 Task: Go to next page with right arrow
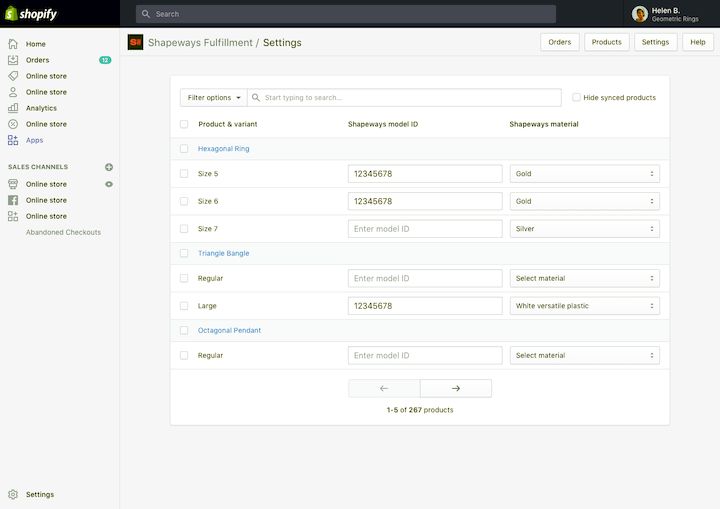click(456, 388)
